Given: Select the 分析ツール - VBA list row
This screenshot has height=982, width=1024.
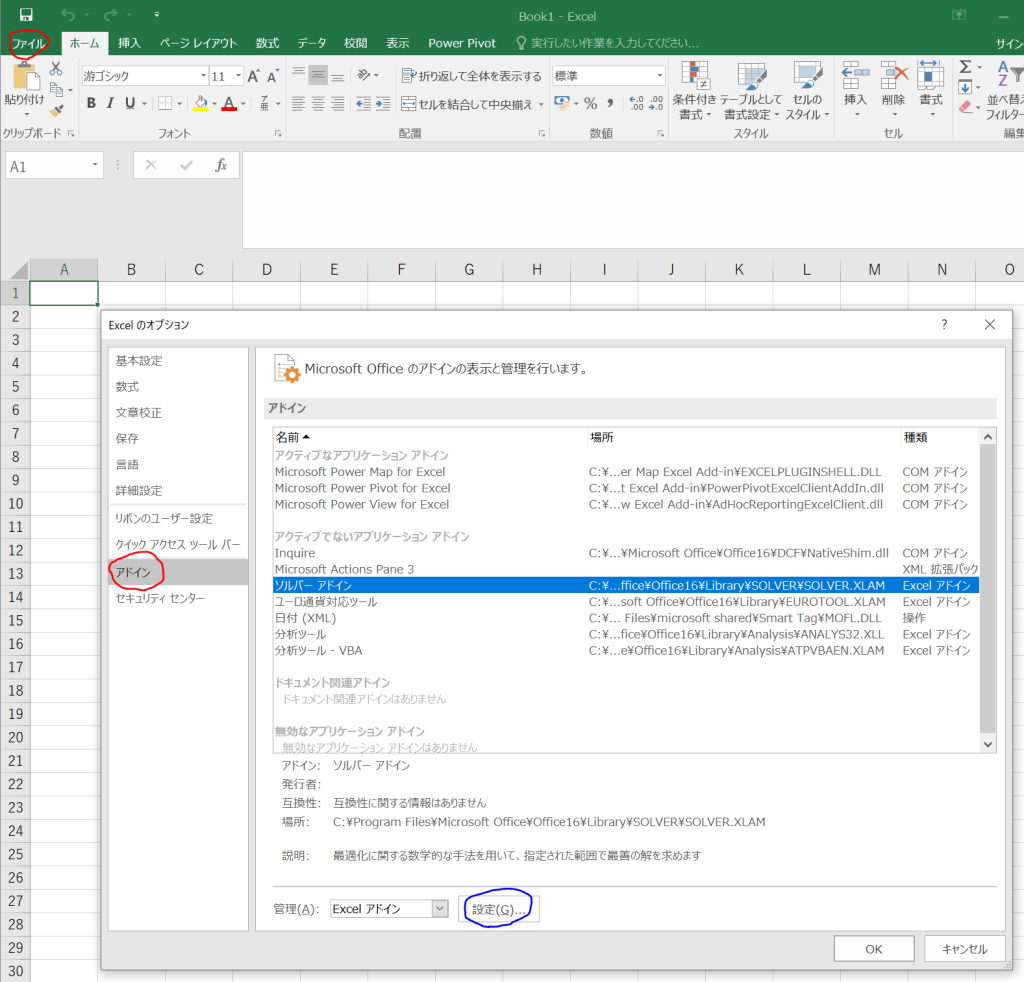Looking at the screenshot, I should (x=626, y=650).
